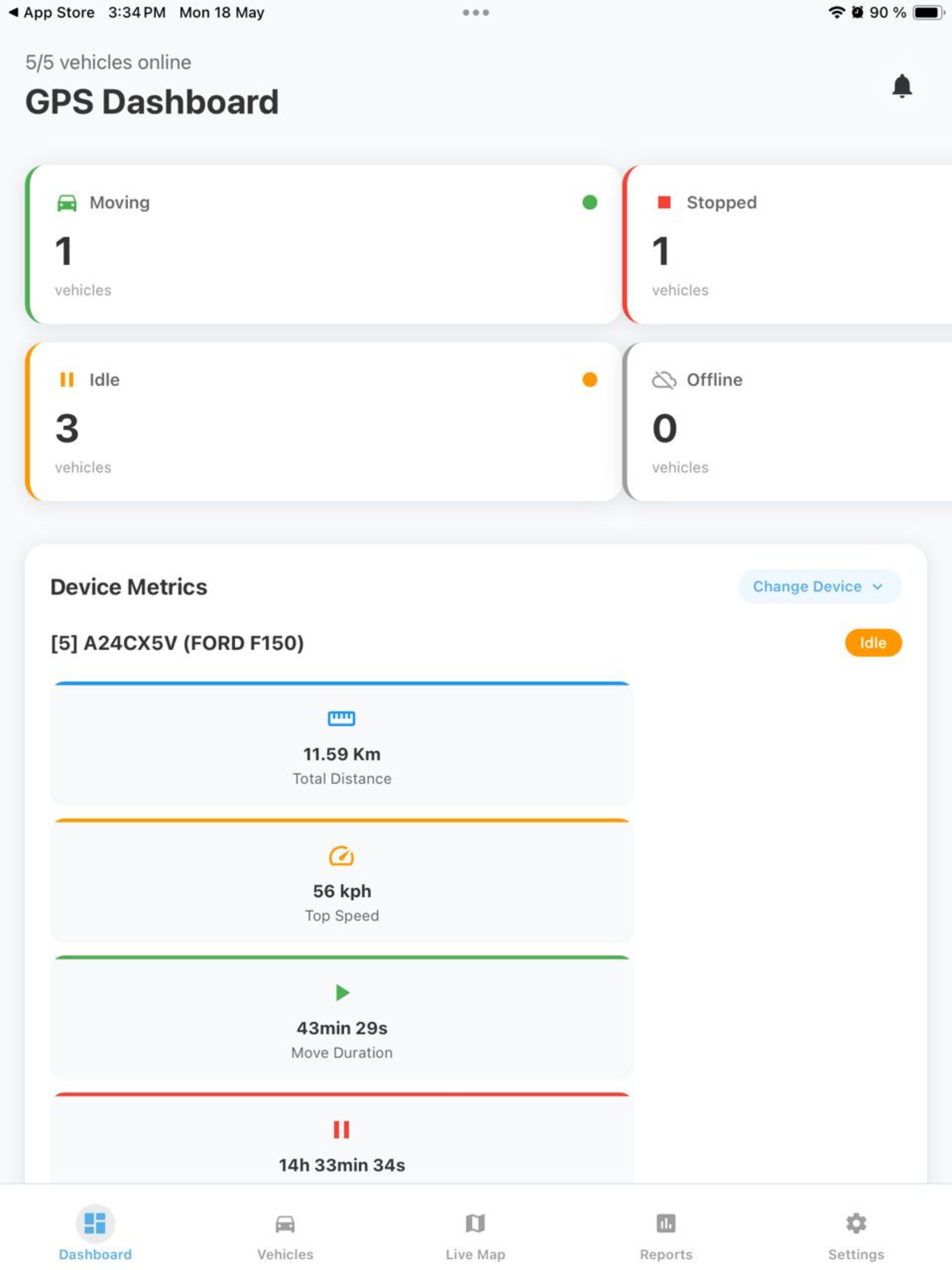Tap the Wi-Fi status icon
Image resolution: width=952 pixels, height=1270 pixels.
[837, 12]
